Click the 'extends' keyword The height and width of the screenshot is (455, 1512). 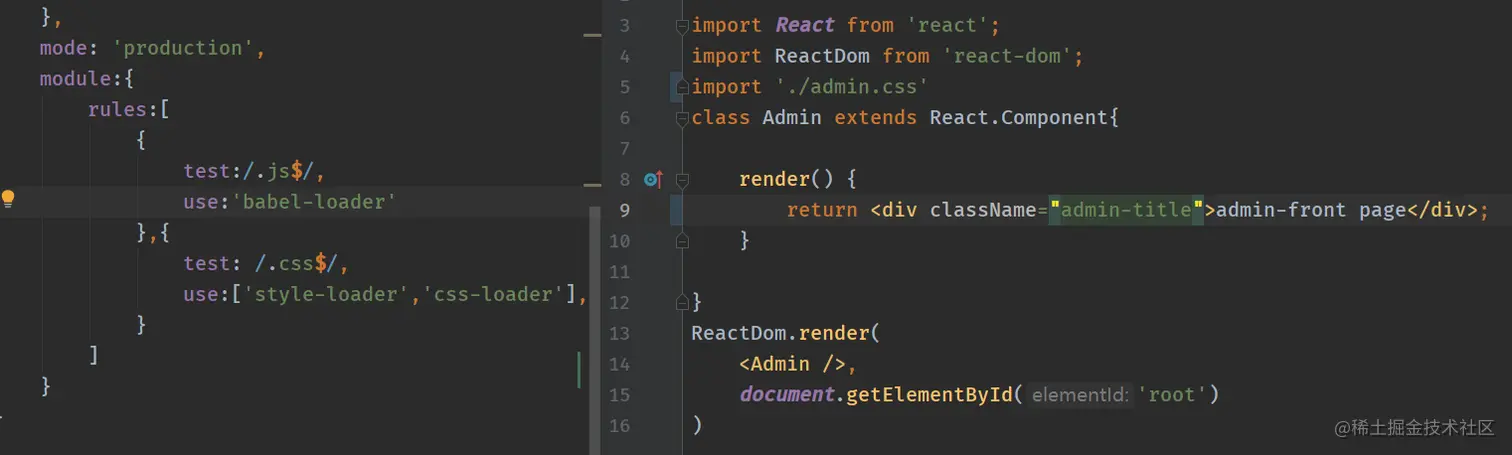875,118
